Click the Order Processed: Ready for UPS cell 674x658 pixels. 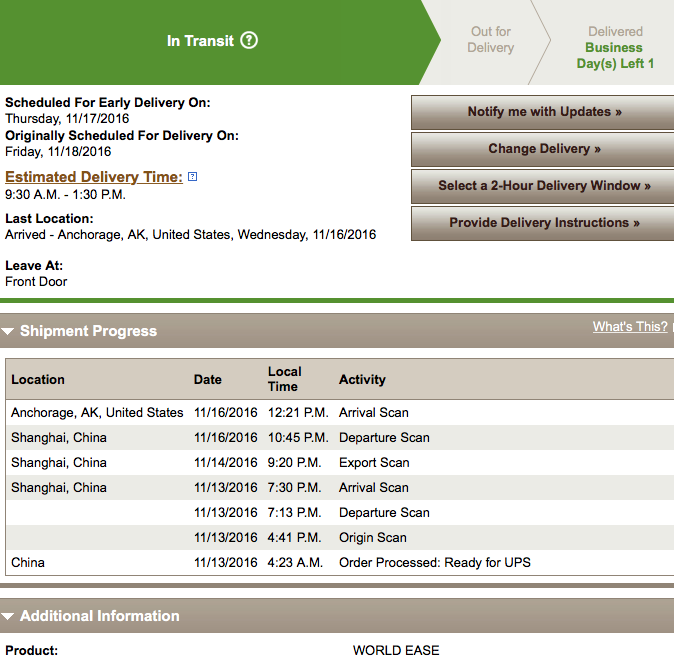(x=435, y=563)
